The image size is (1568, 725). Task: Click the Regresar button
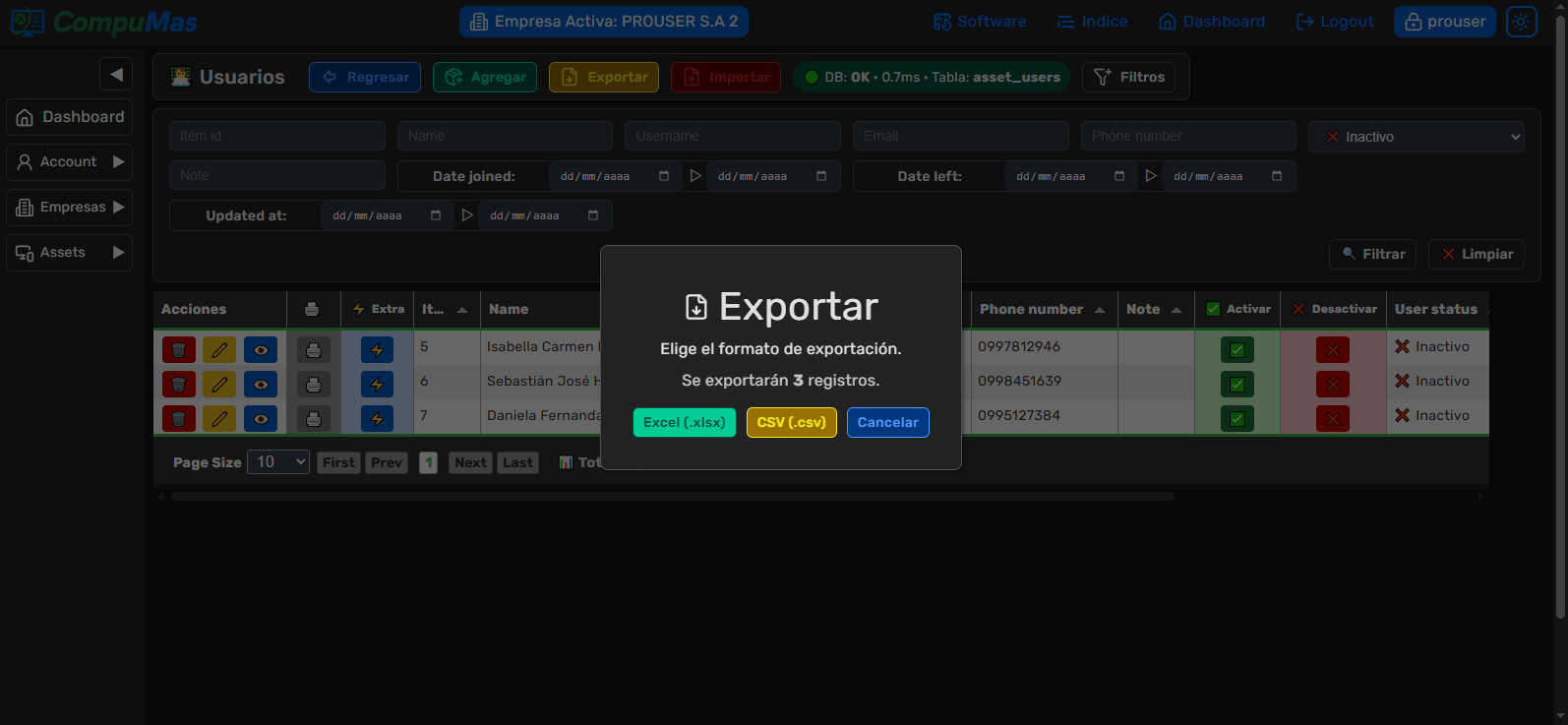365,77
